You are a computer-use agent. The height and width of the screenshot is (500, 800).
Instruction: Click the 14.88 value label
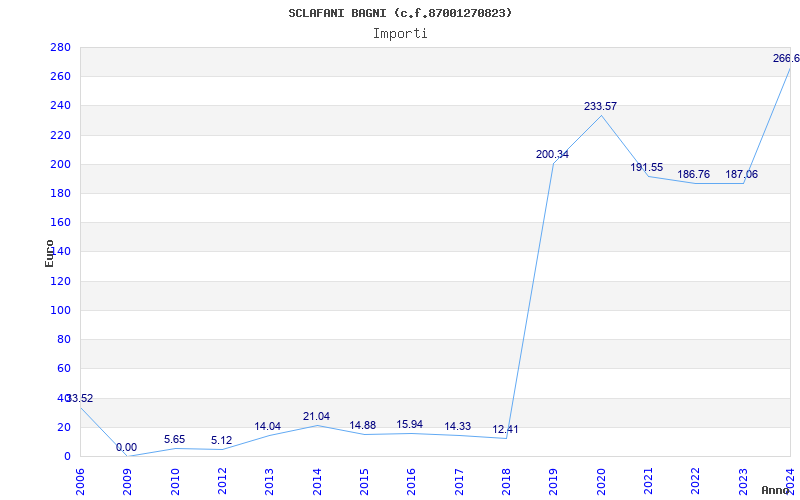point(363,426)
